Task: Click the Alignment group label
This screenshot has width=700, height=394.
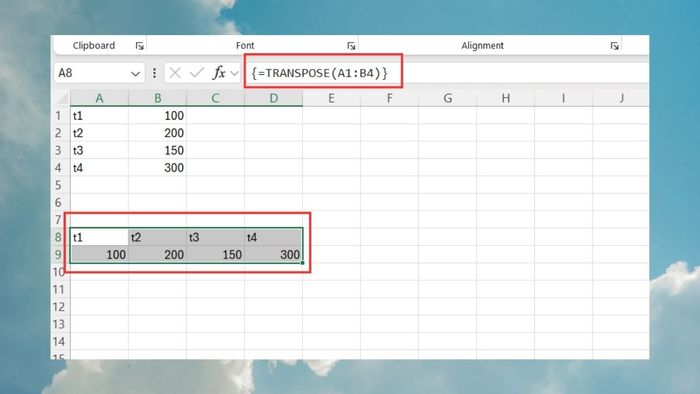Action: 483,46
